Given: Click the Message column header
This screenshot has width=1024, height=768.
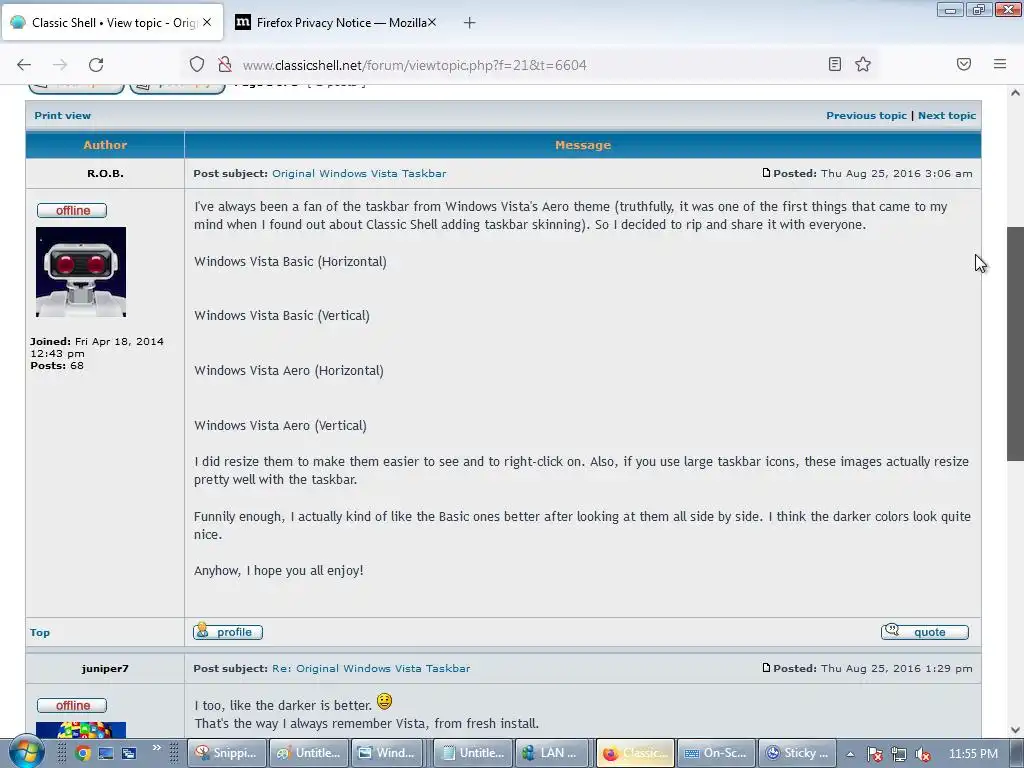Looking at the screenshot, I should pyautogui.click(x=583, y=145).
